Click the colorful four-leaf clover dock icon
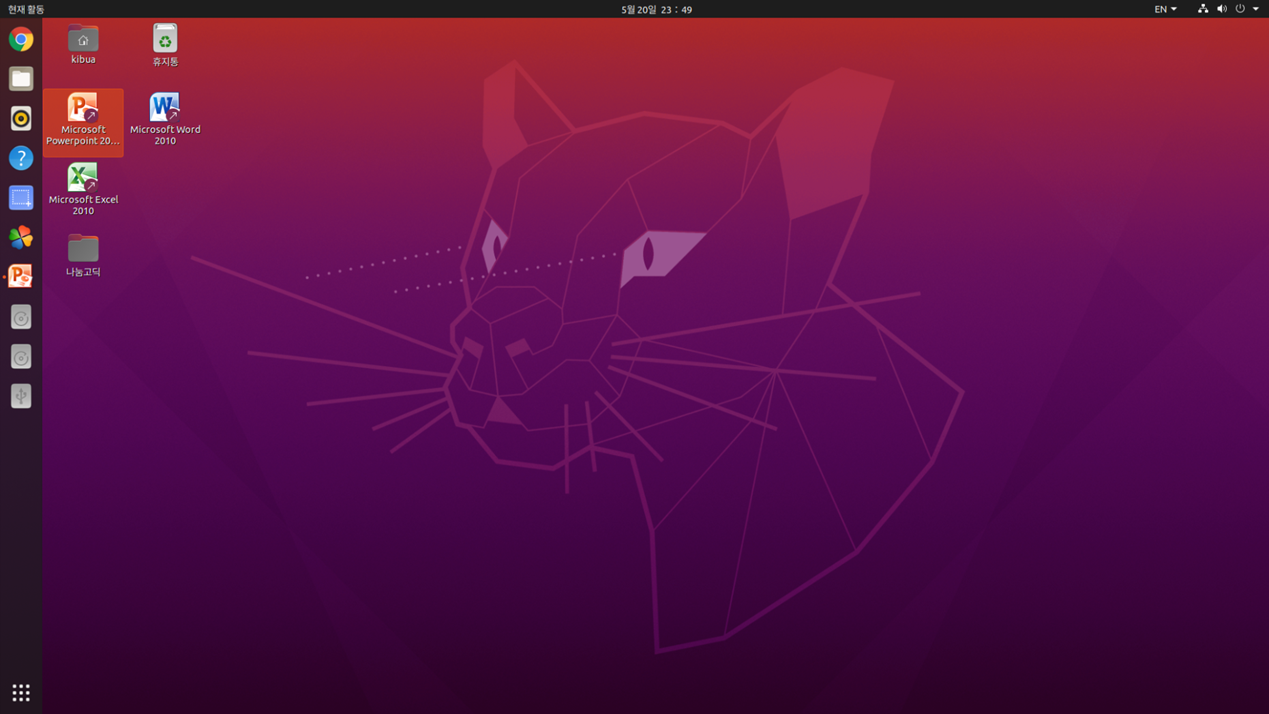Image resolution: width=1269 pixels, height=714 pixels. pyautogui.click(x=21, y=237)
